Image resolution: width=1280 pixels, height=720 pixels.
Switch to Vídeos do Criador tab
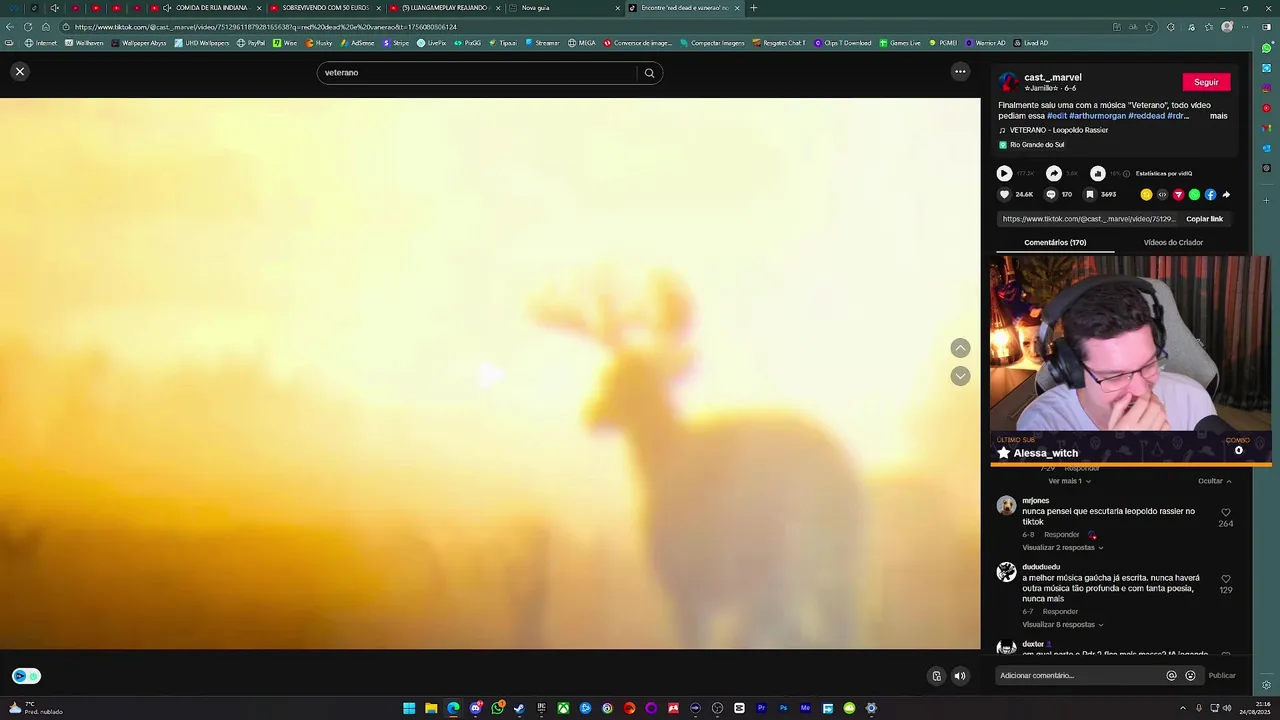(x=1173, y=243)
